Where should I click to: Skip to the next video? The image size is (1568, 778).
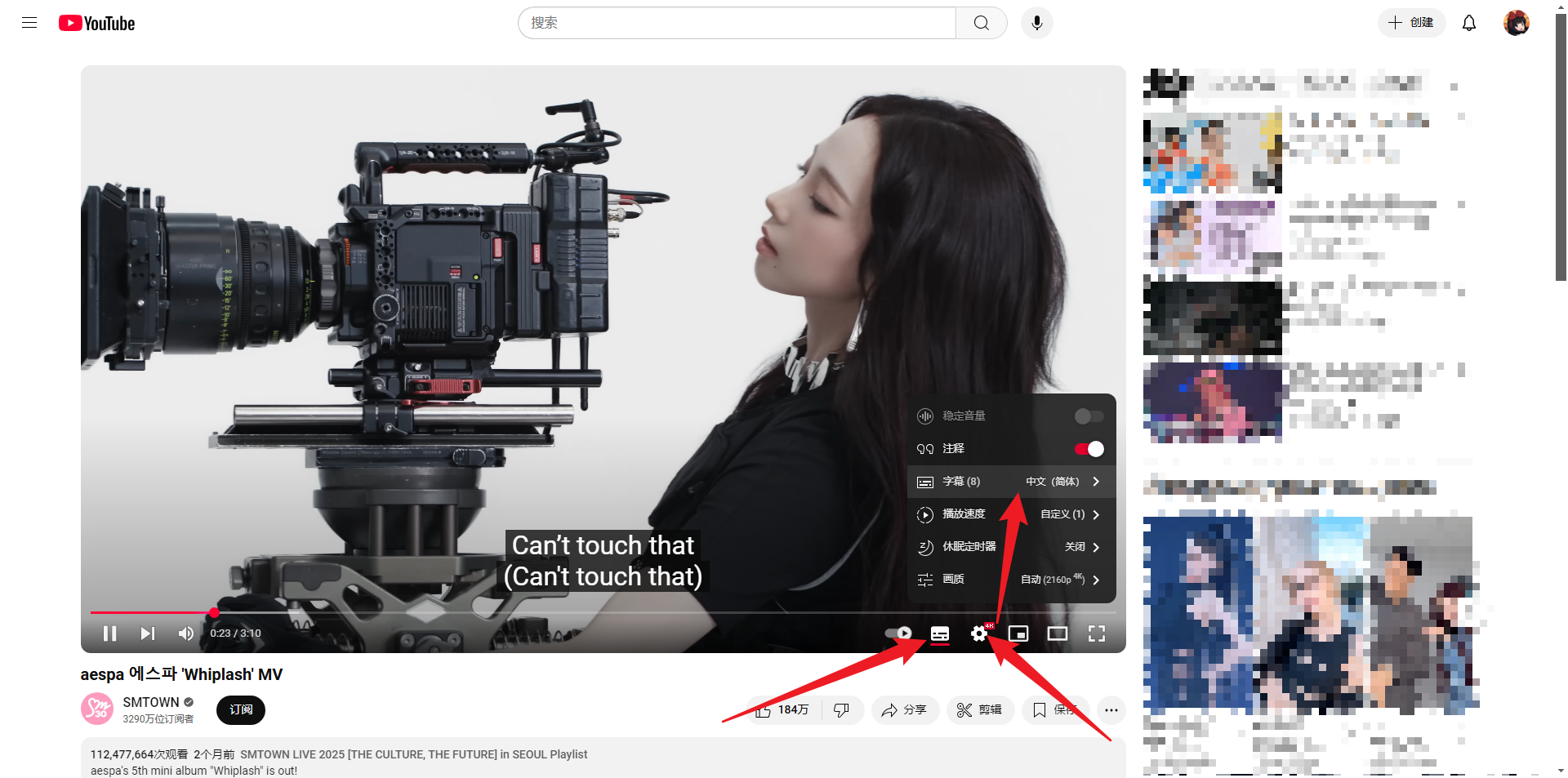(x=147, y=634)
